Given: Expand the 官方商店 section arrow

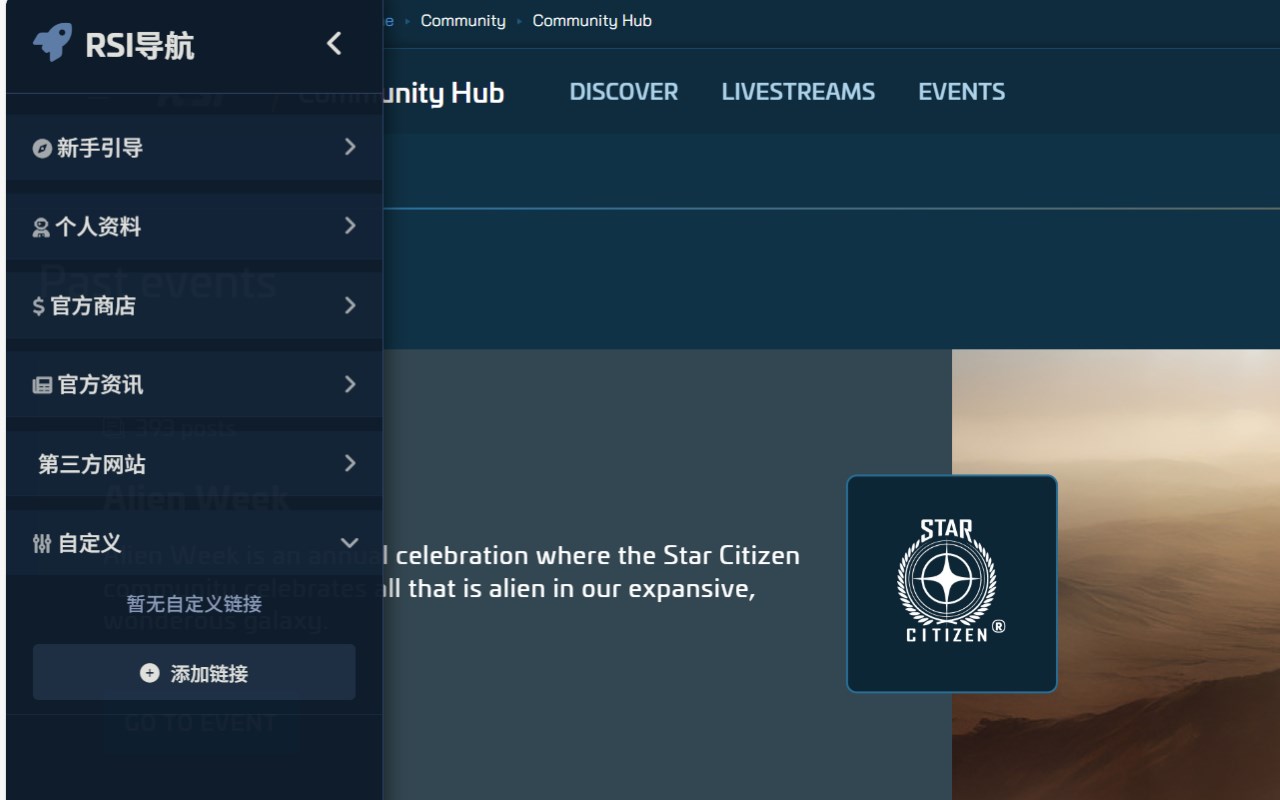Looking at the screenshot, I should point(349,305).
